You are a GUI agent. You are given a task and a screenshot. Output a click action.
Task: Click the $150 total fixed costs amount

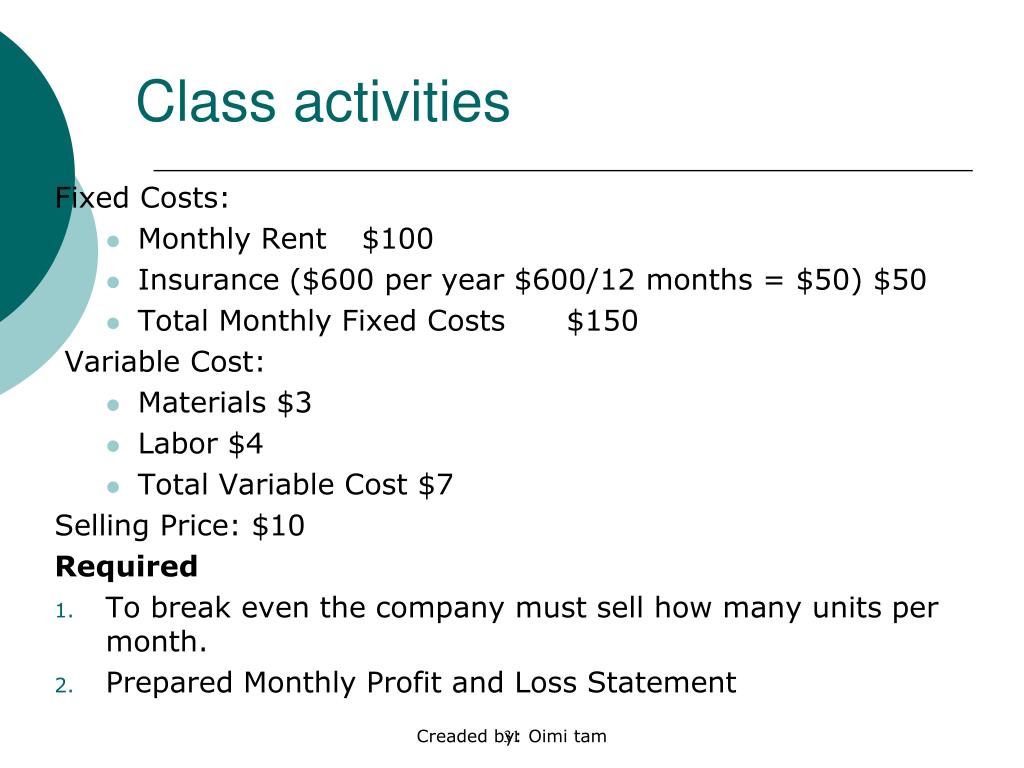pyautogui.click(x=602, y=321)
